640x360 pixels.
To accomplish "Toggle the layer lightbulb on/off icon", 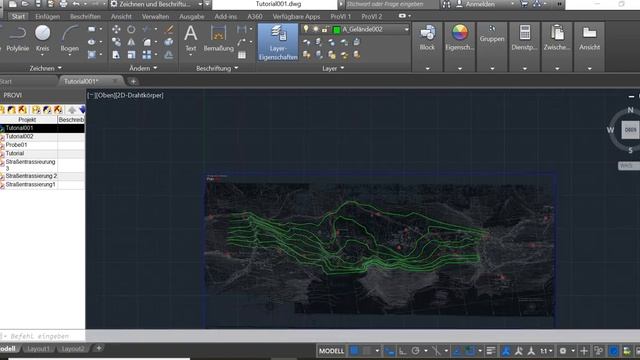I will coord(306,29).
